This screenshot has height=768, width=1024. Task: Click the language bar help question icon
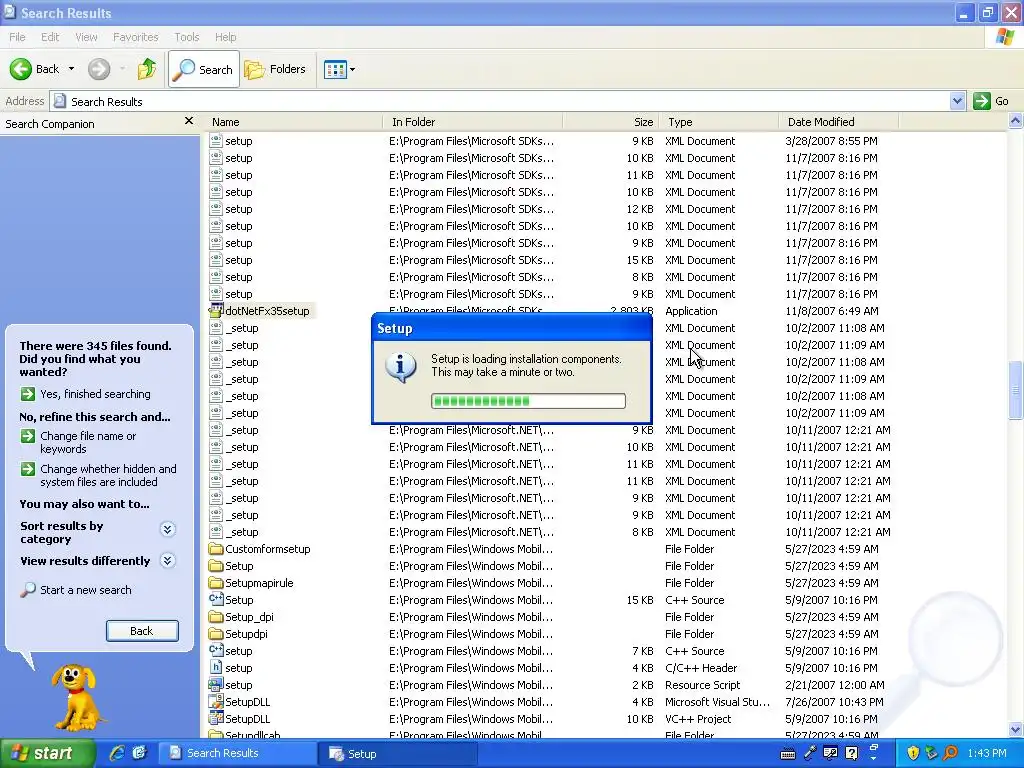(852, 754)
